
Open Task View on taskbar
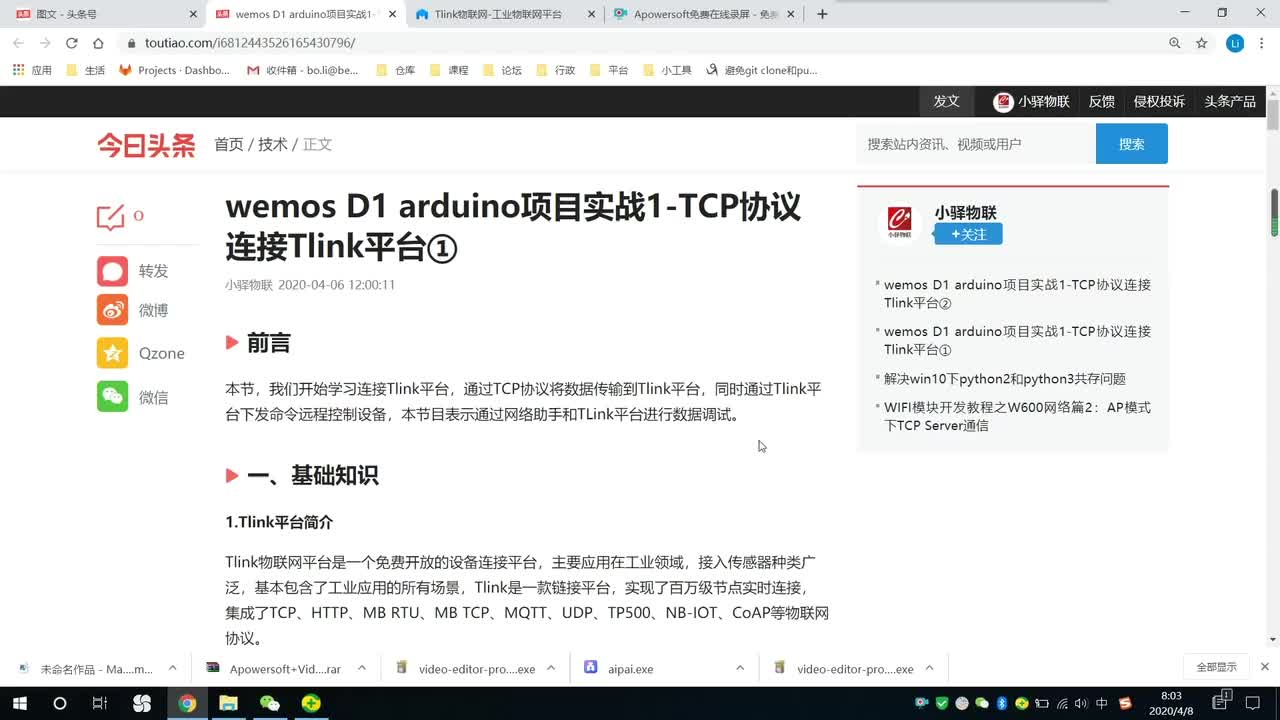pos(99,703)
